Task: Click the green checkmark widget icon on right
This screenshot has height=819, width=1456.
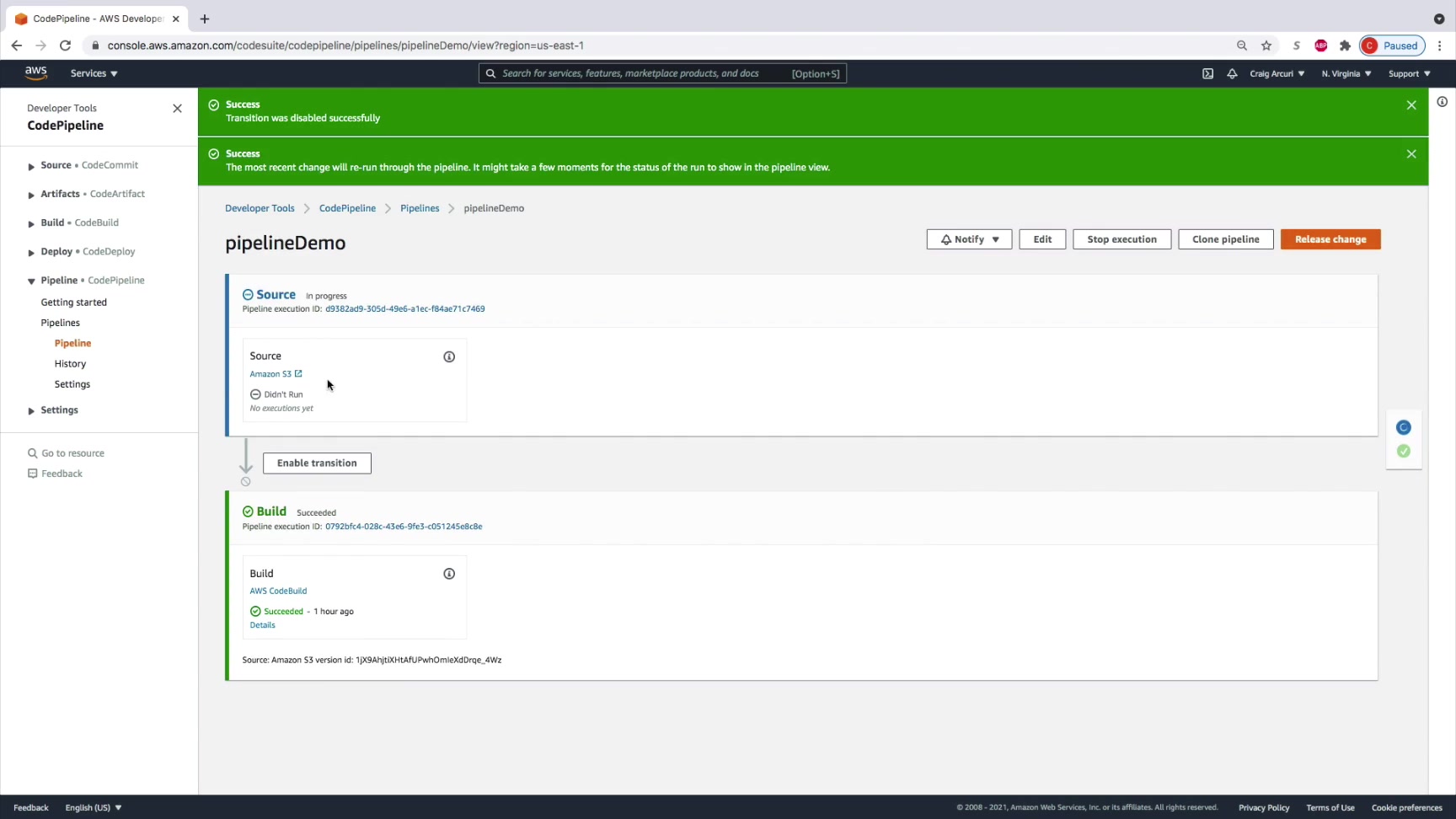Action: click(1404, 451)
